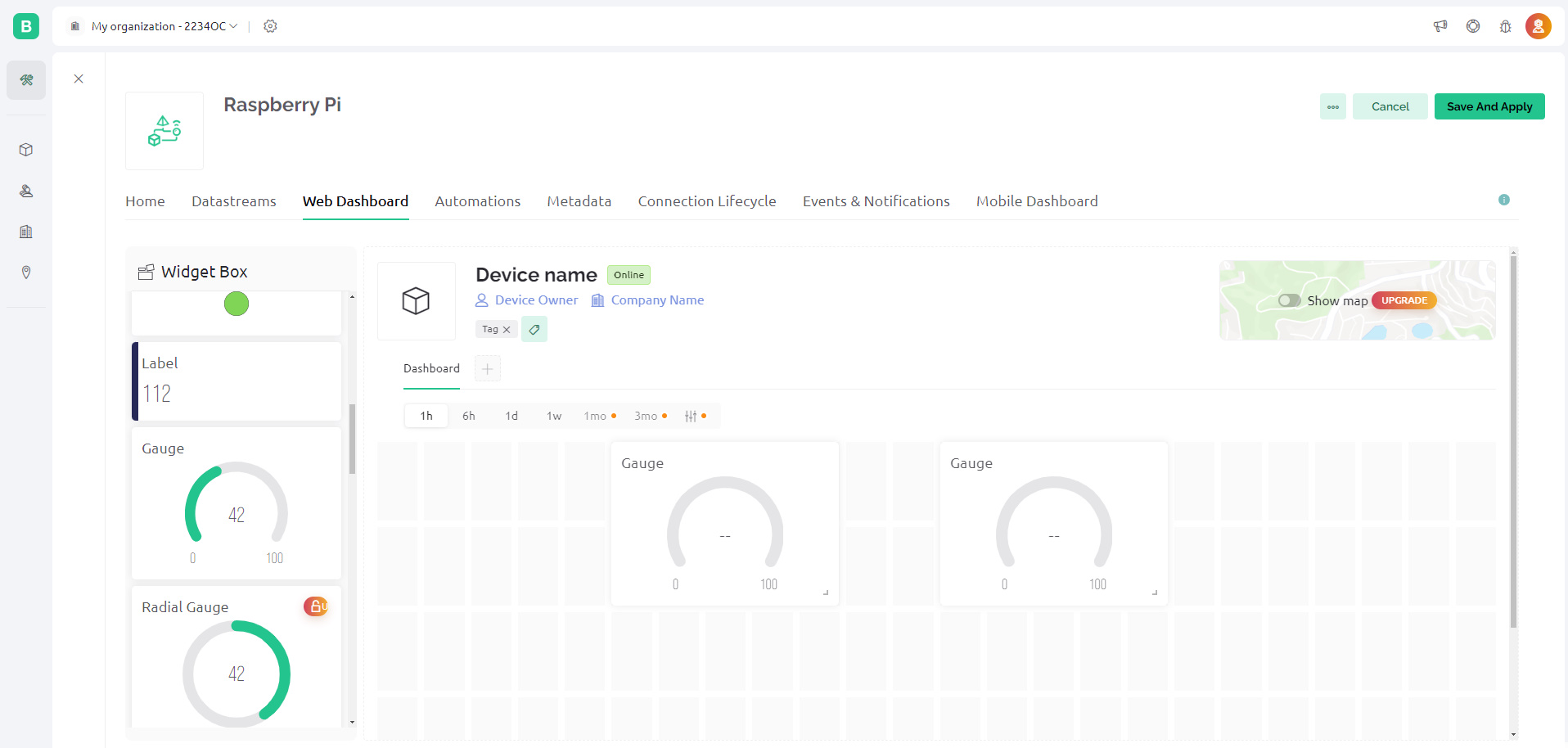Click the Online status badge
1568x748 pixels.
coord(629,275)
